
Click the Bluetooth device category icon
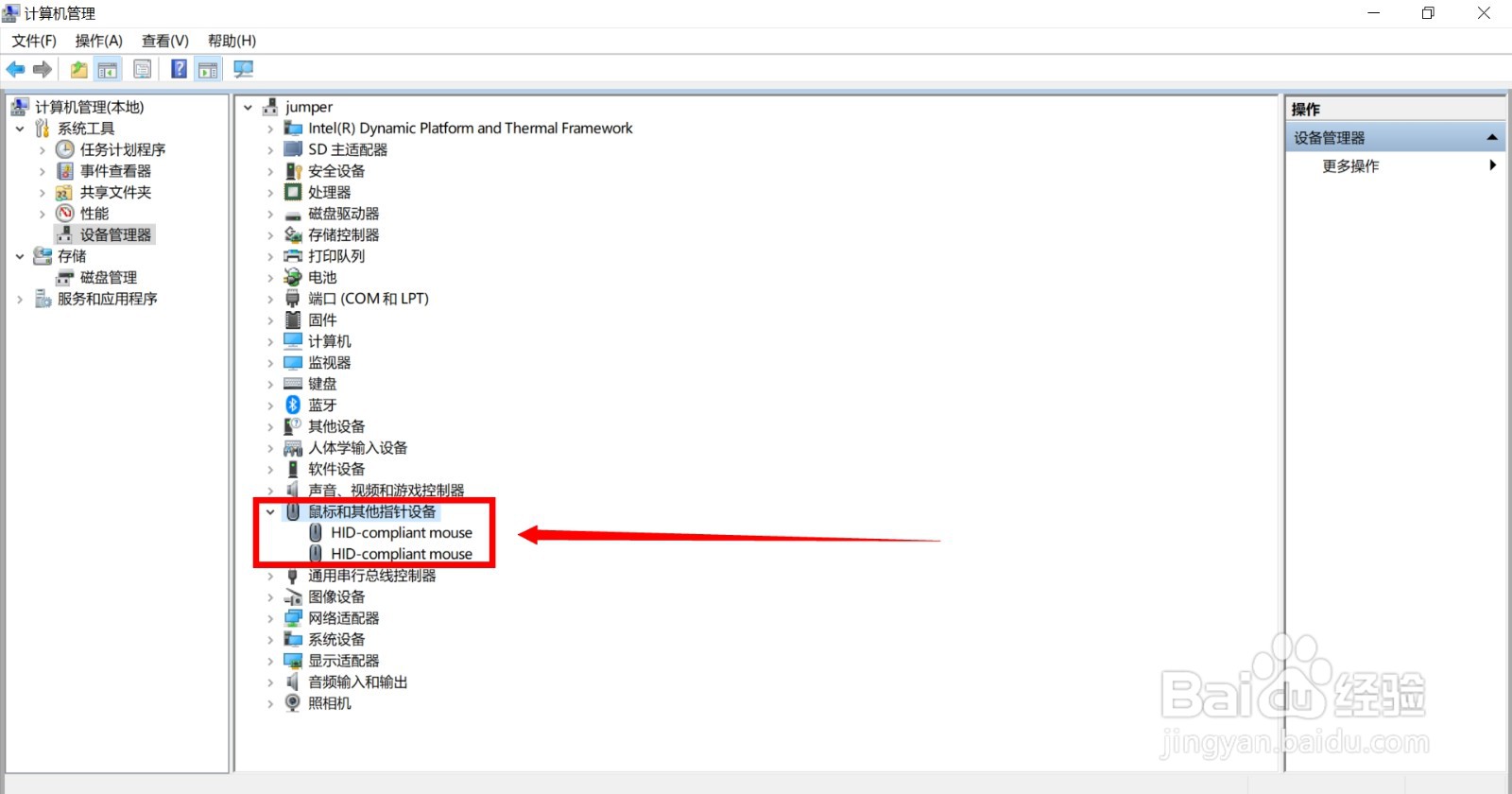[293, 405]
